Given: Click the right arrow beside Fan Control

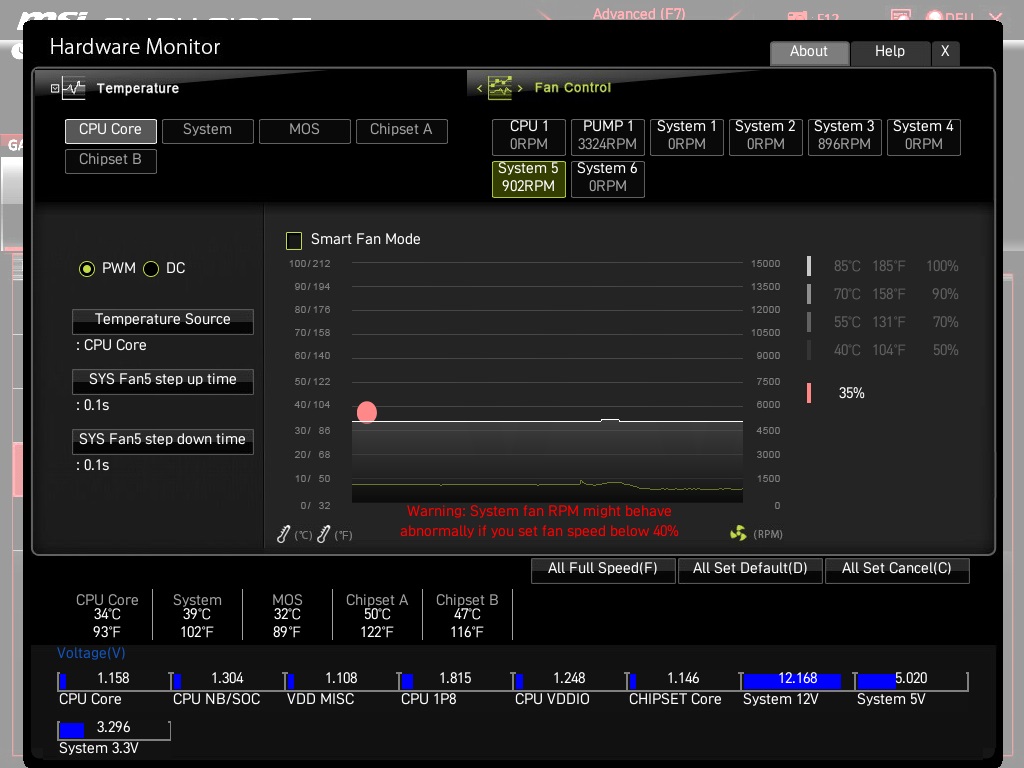Looking at the screenshot, I should point(520,89).
